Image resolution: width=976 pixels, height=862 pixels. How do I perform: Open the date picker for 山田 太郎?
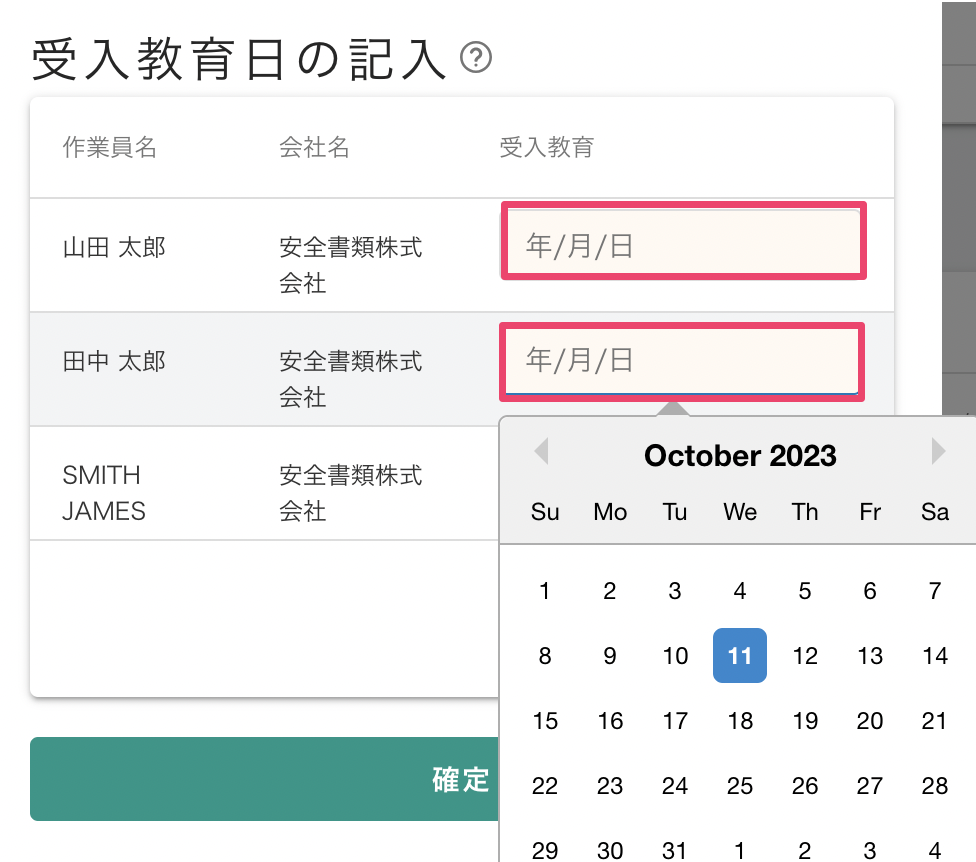(683, 240)
